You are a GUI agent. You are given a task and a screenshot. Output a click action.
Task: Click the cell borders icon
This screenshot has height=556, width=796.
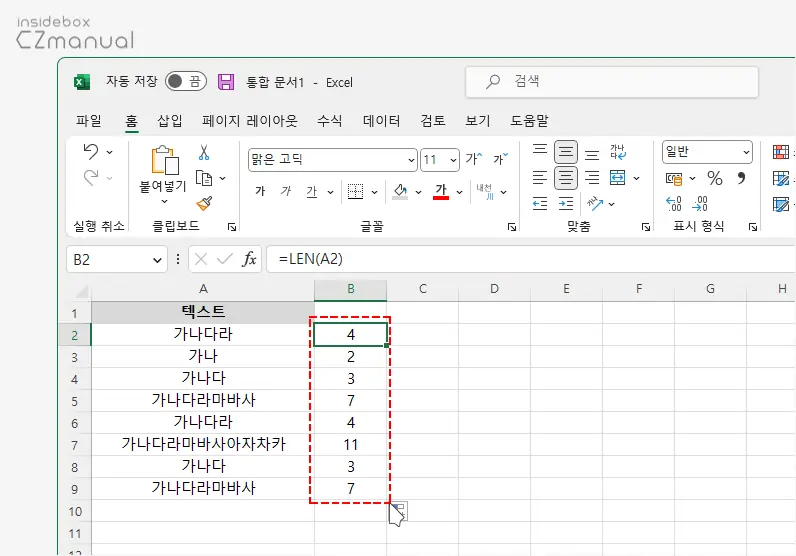[355, 191]
